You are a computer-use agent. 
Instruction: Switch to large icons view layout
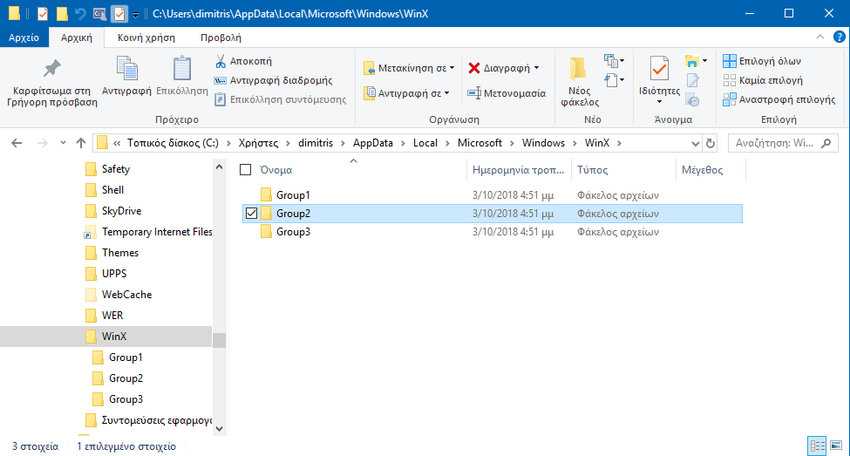pos(836,446)
